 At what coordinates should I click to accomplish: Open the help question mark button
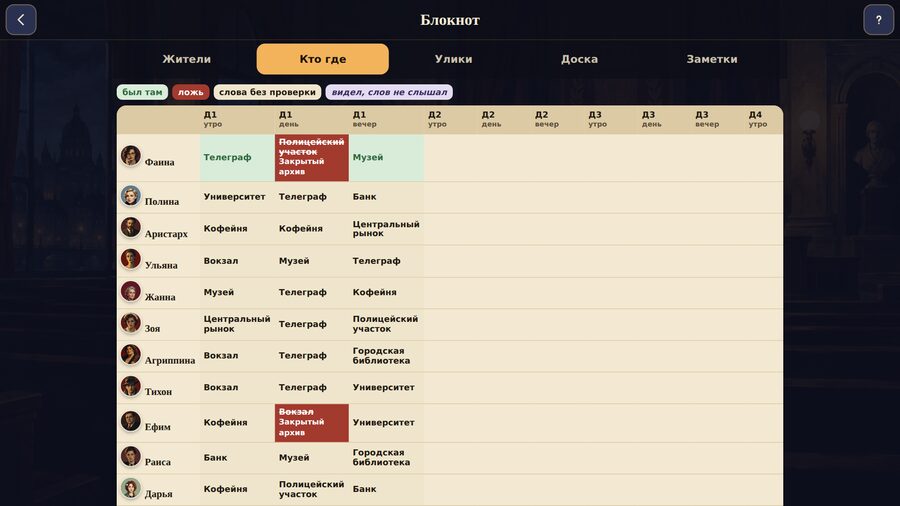click(x=878, y=20)
